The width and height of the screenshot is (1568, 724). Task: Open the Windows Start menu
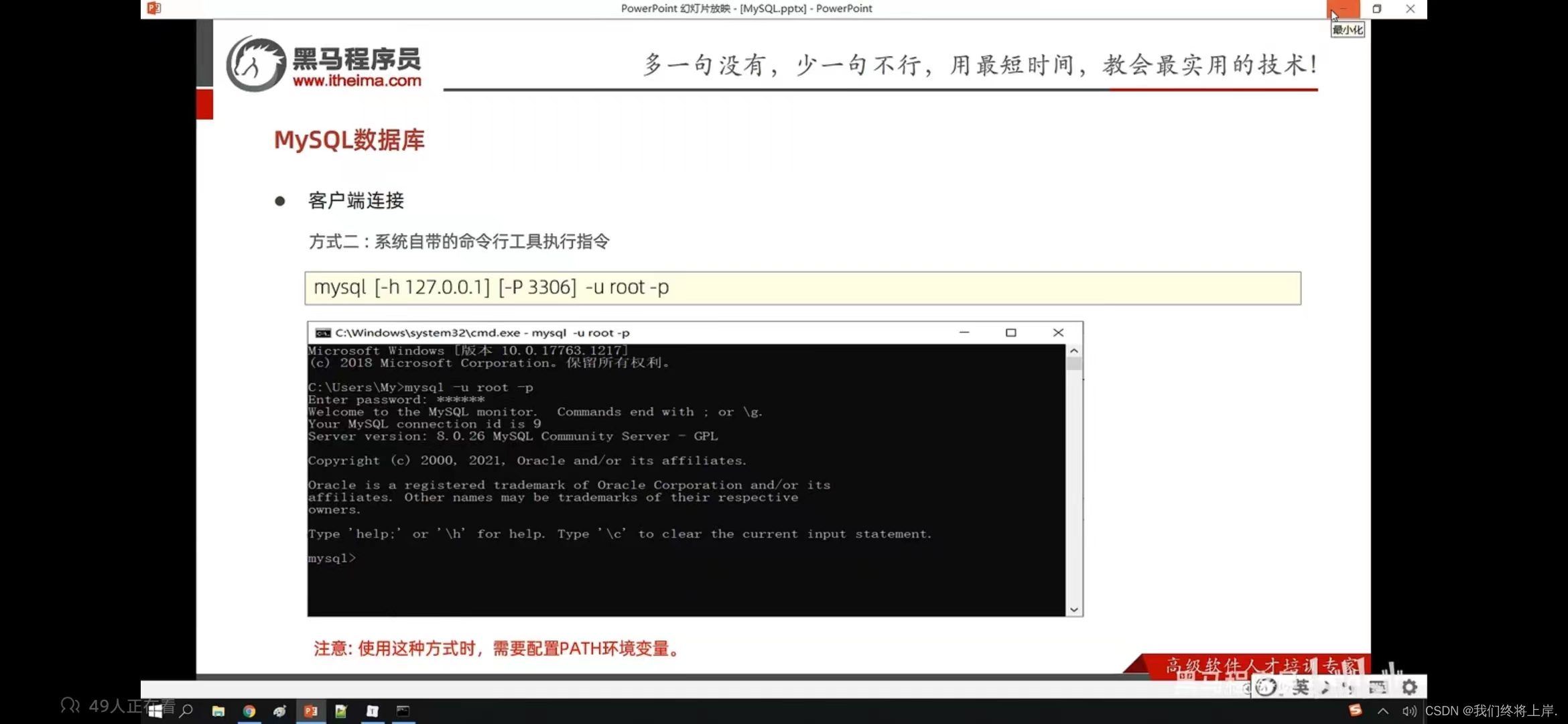[x=155, y=711]
